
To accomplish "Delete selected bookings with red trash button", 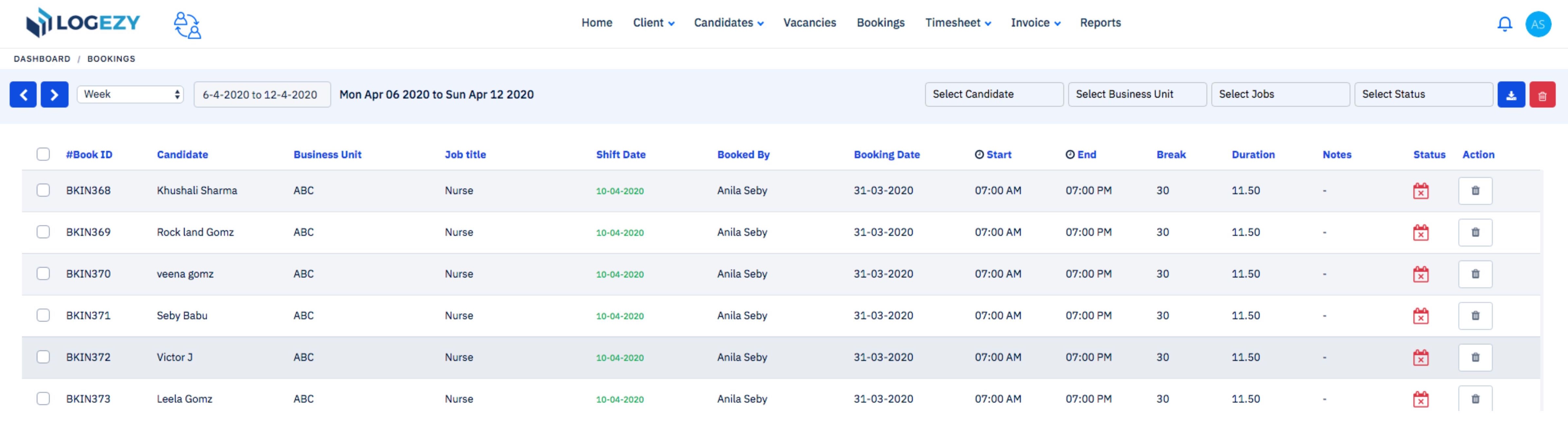I will click(x=1542, y=95).
